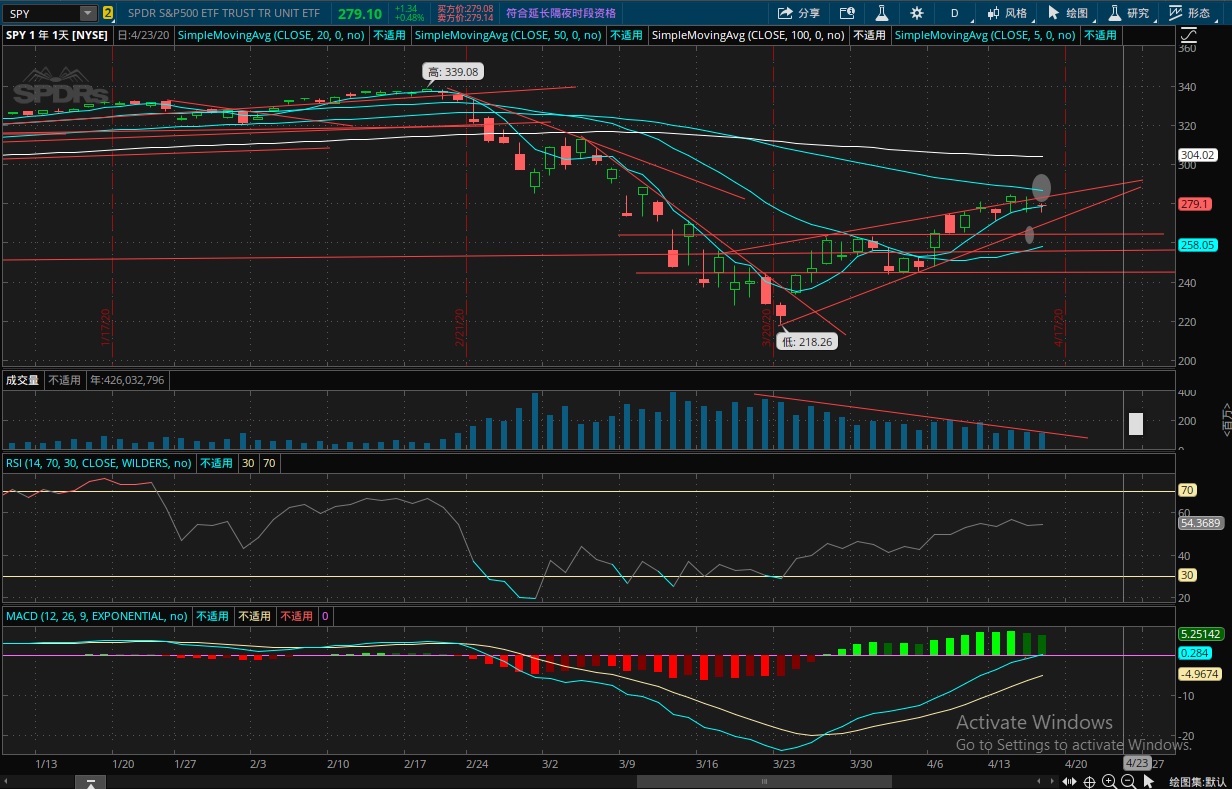
Task: Click the 4/17/20 expiration date marker
Action: pos(1058,327)
